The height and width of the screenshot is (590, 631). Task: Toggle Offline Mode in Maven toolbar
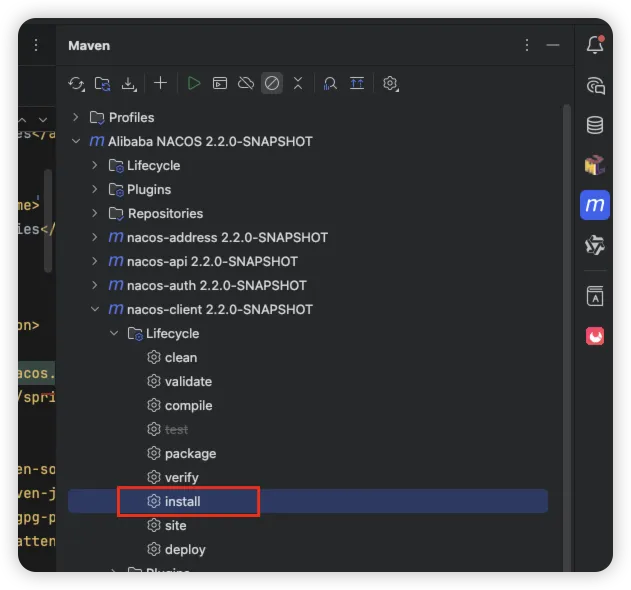tap(246, 84)
